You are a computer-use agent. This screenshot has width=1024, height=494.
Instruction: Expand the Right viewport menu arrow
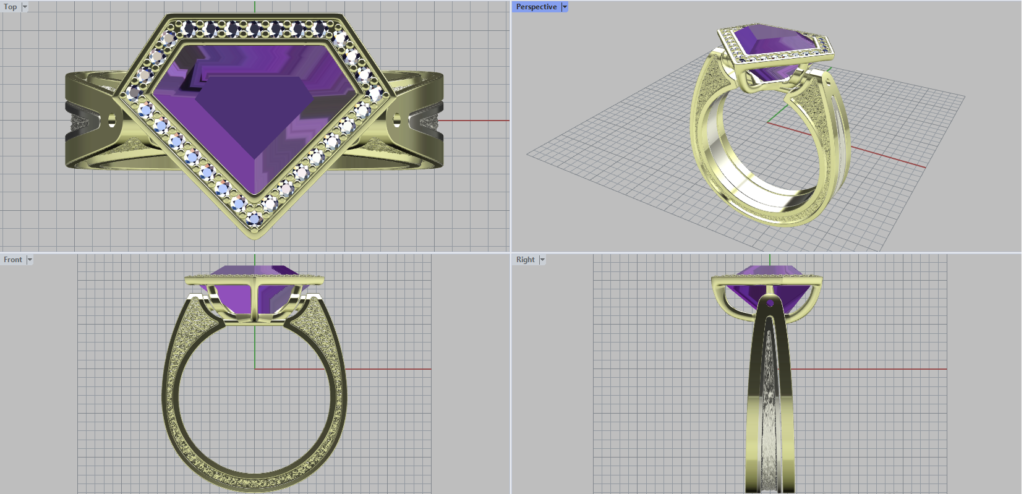tap(542, 260)
